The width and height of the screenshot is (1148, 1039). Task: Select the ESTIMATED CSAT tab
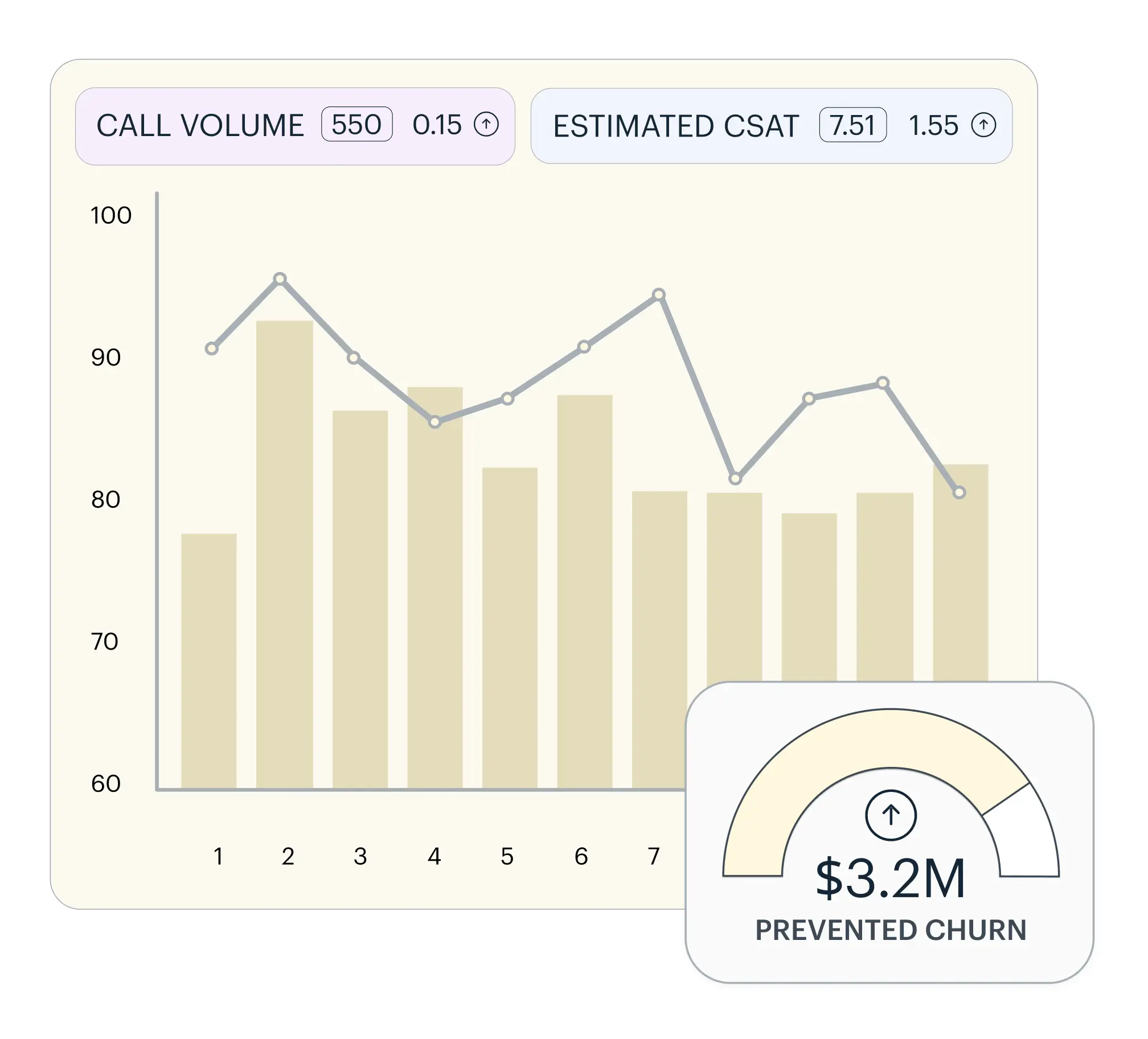pyautogui.click(x=676, y=126)
